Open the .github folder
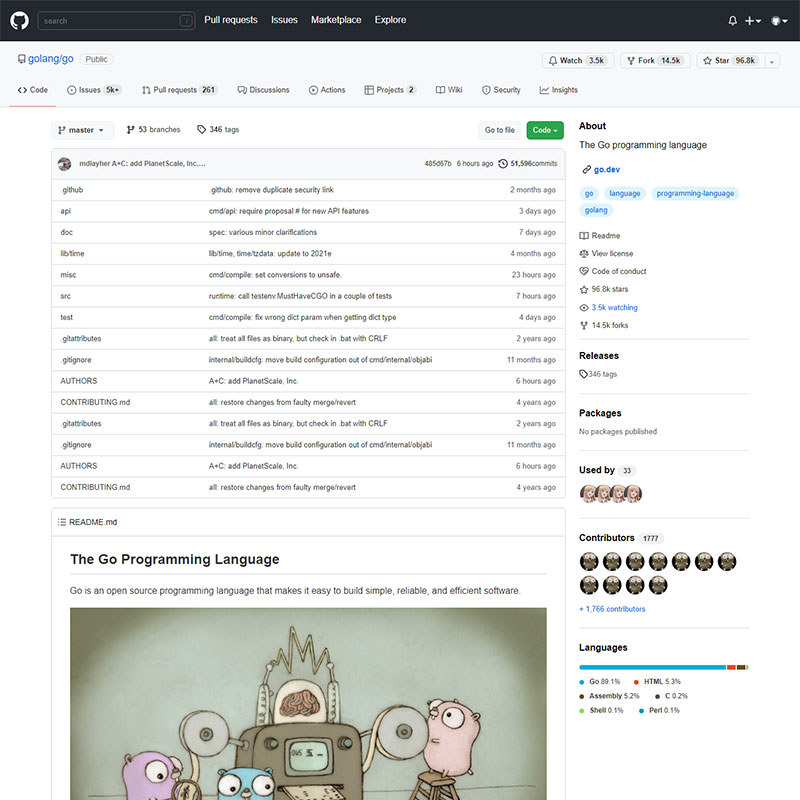This screenshot has height=800, width=800. tap(71, 190)
